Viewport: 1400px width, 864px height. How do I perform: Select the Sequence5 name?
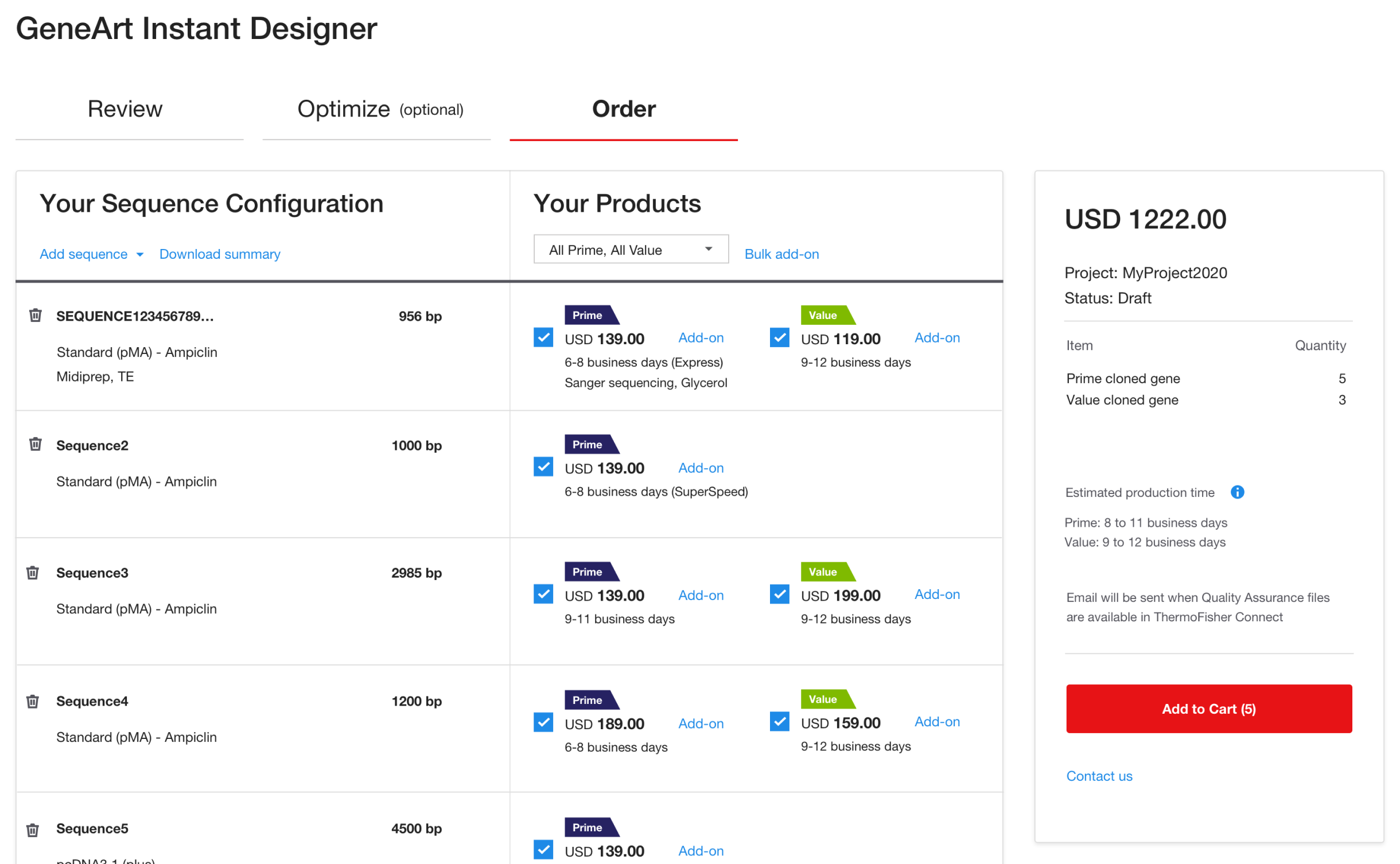tap(92, 829)
